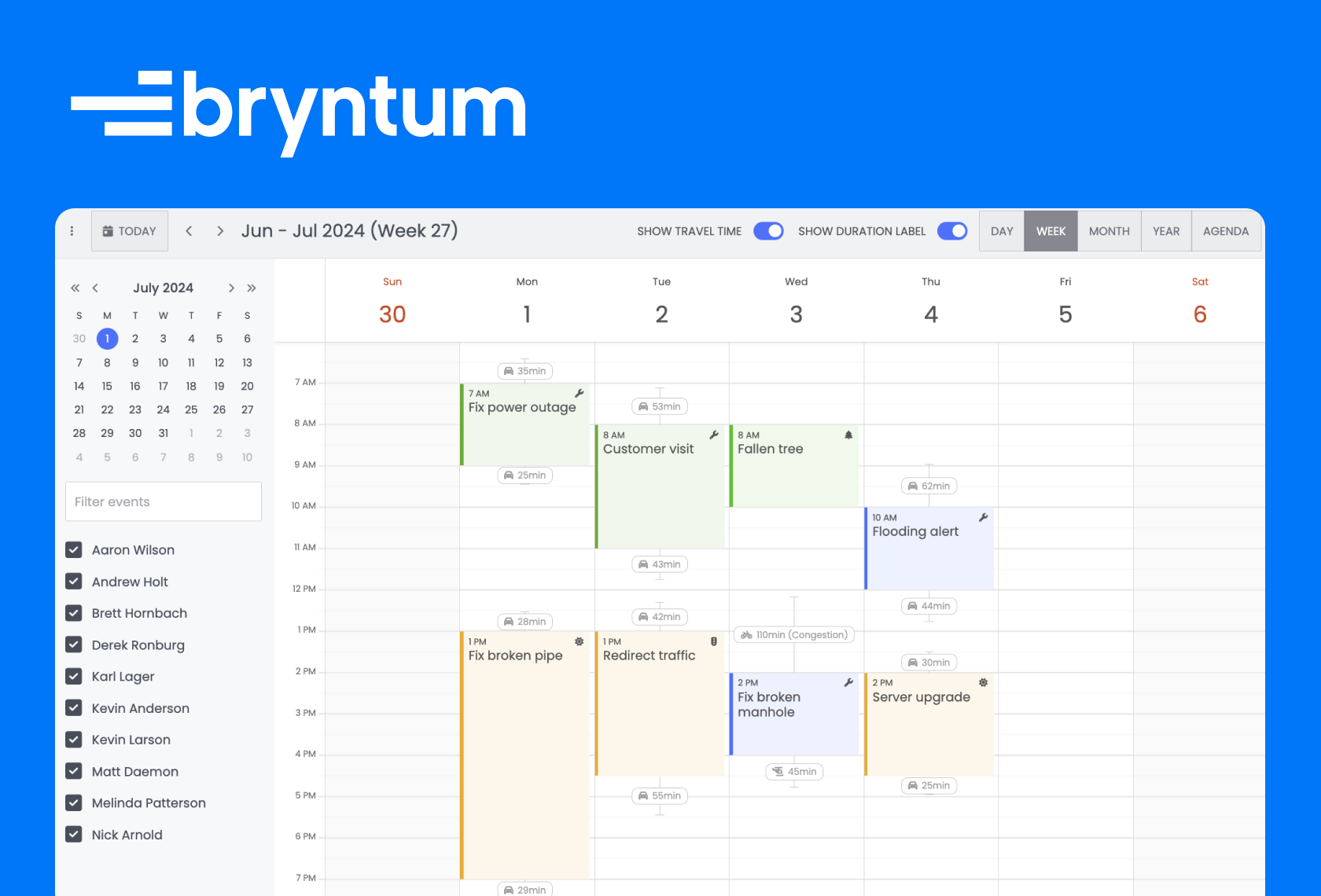Switch to the Year view
The width and height of the screenshot is (1321, 896).
tap(1166, 231)
